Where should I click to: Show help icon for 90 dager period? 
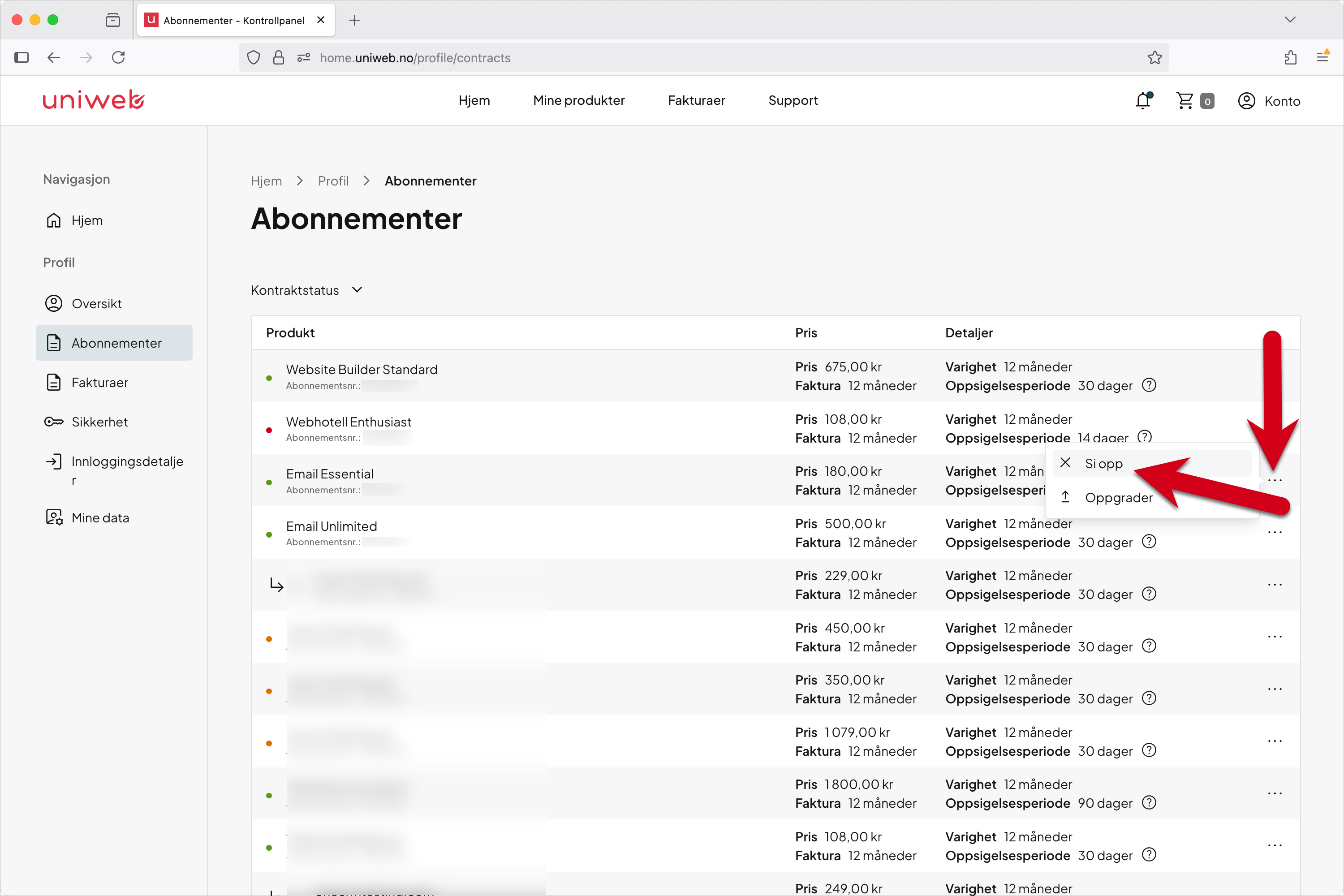pos(1149,803)
